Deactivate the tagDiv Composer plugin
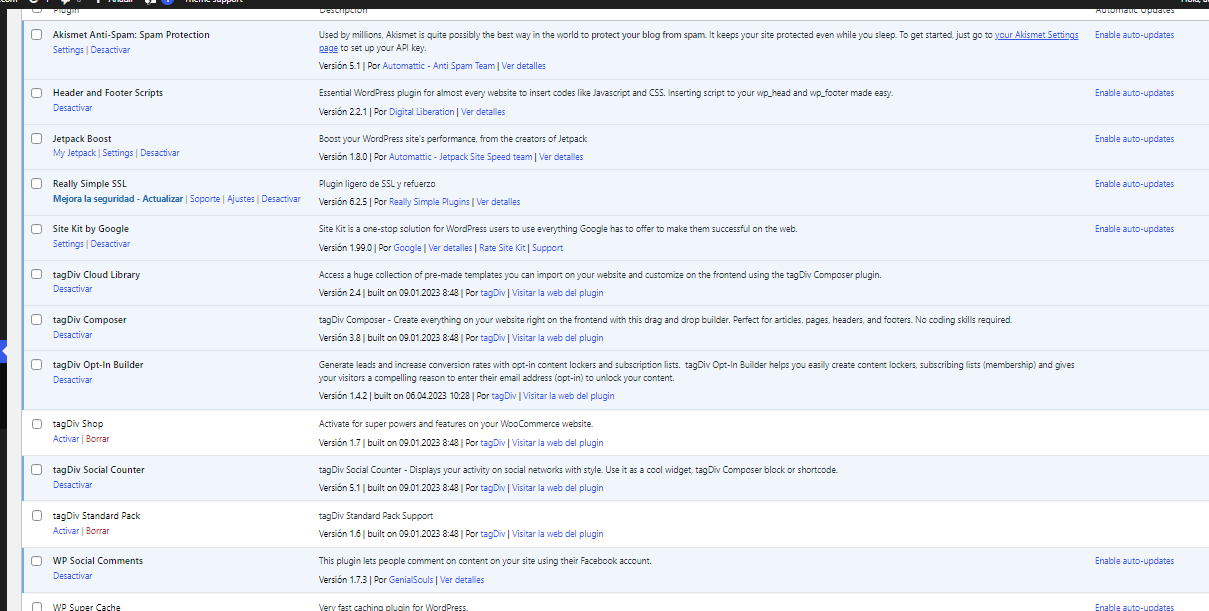This screenshot has height=611, width=1209. click(73, 335)
